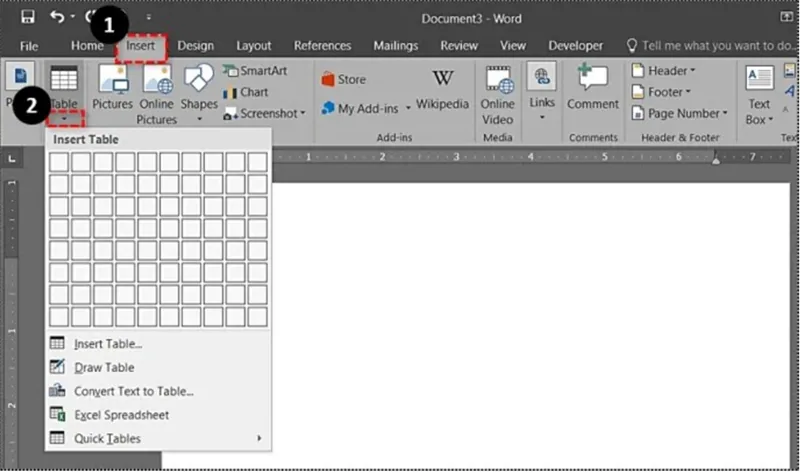The width and height of the screenshot is (800, 473).
Task: Click the Convert Text to Table icon
Action: tap(57, 390)
